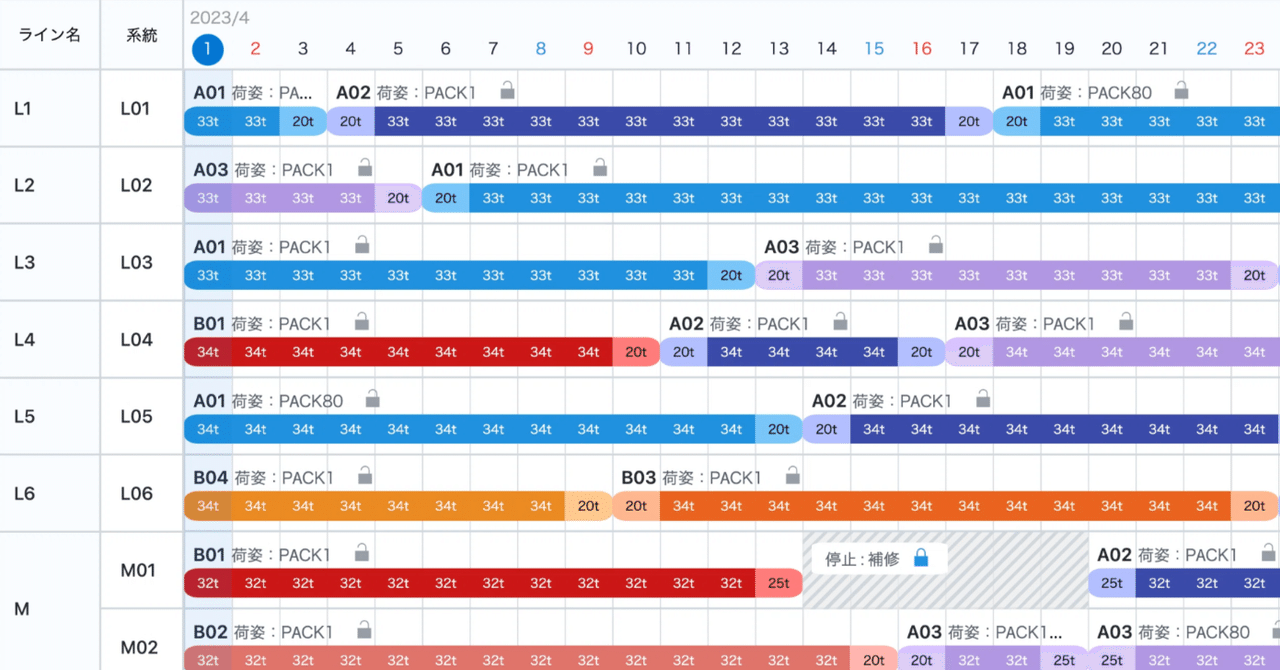
Task: Toggle lock for A02 PACK1 in M01
Action: click(1269, 553)
